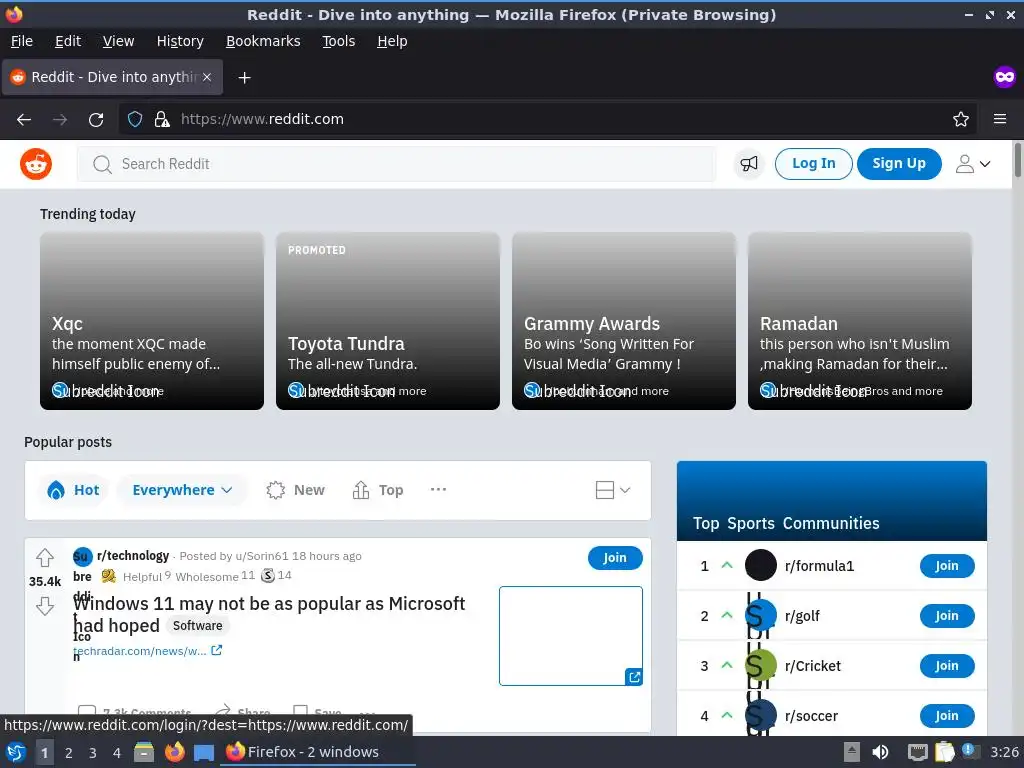Open r/formula1 community
Screen dimensions: 1024x768
point(819,566)
